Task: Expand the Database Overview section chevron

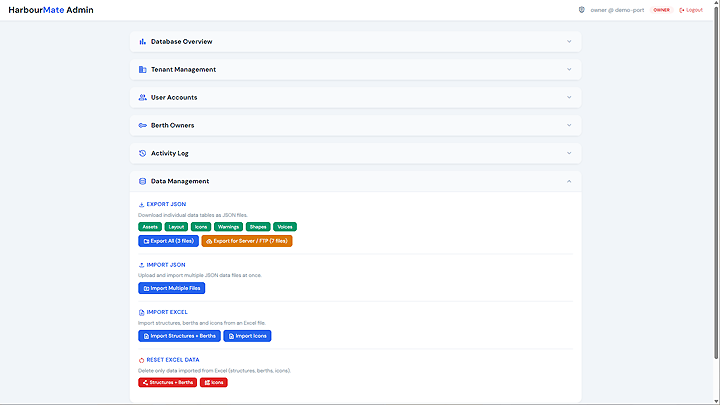Action: tap(569, 42)
